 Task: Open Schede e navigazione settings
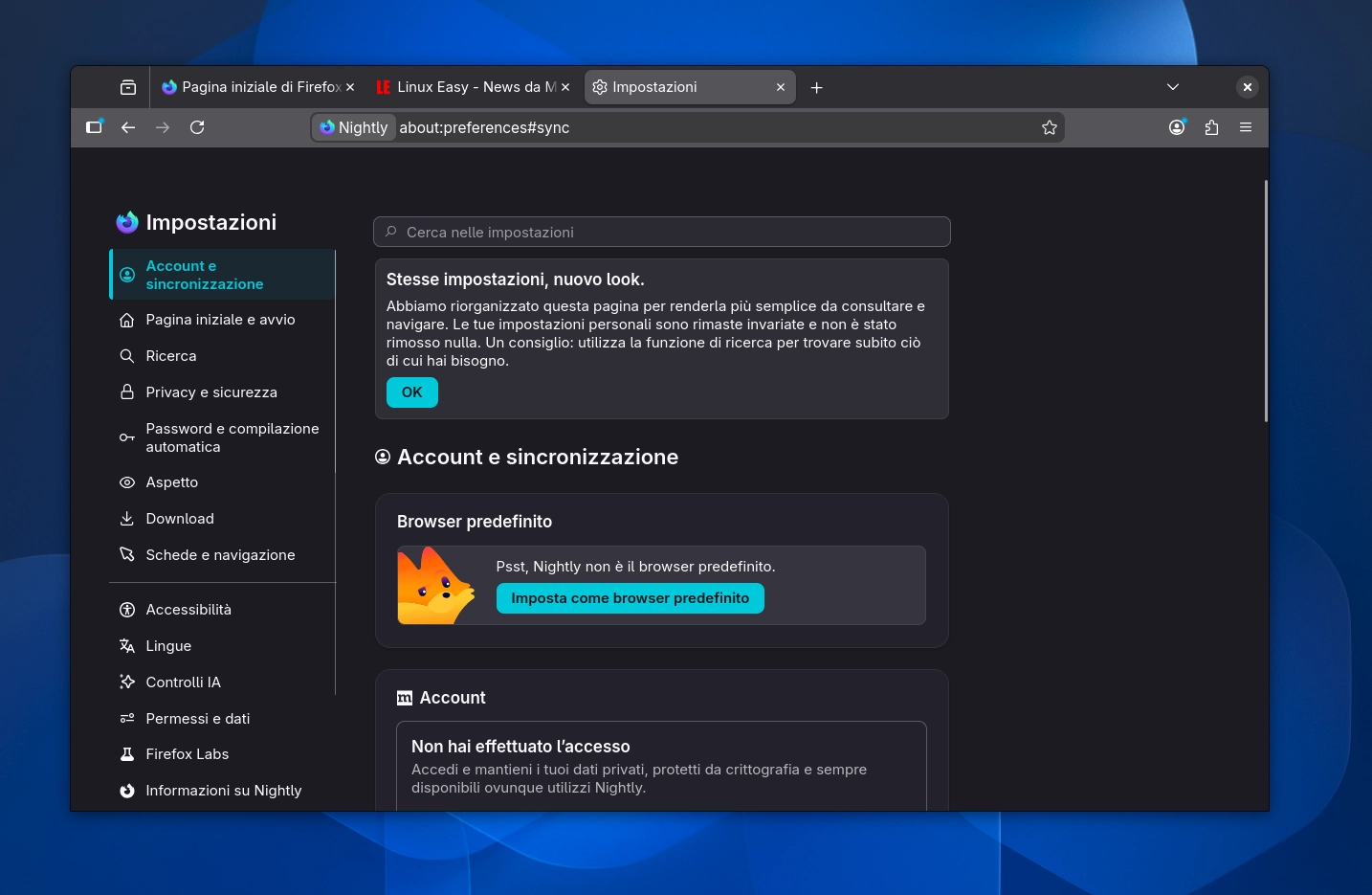pyautogui.click(x=222, y=555)
